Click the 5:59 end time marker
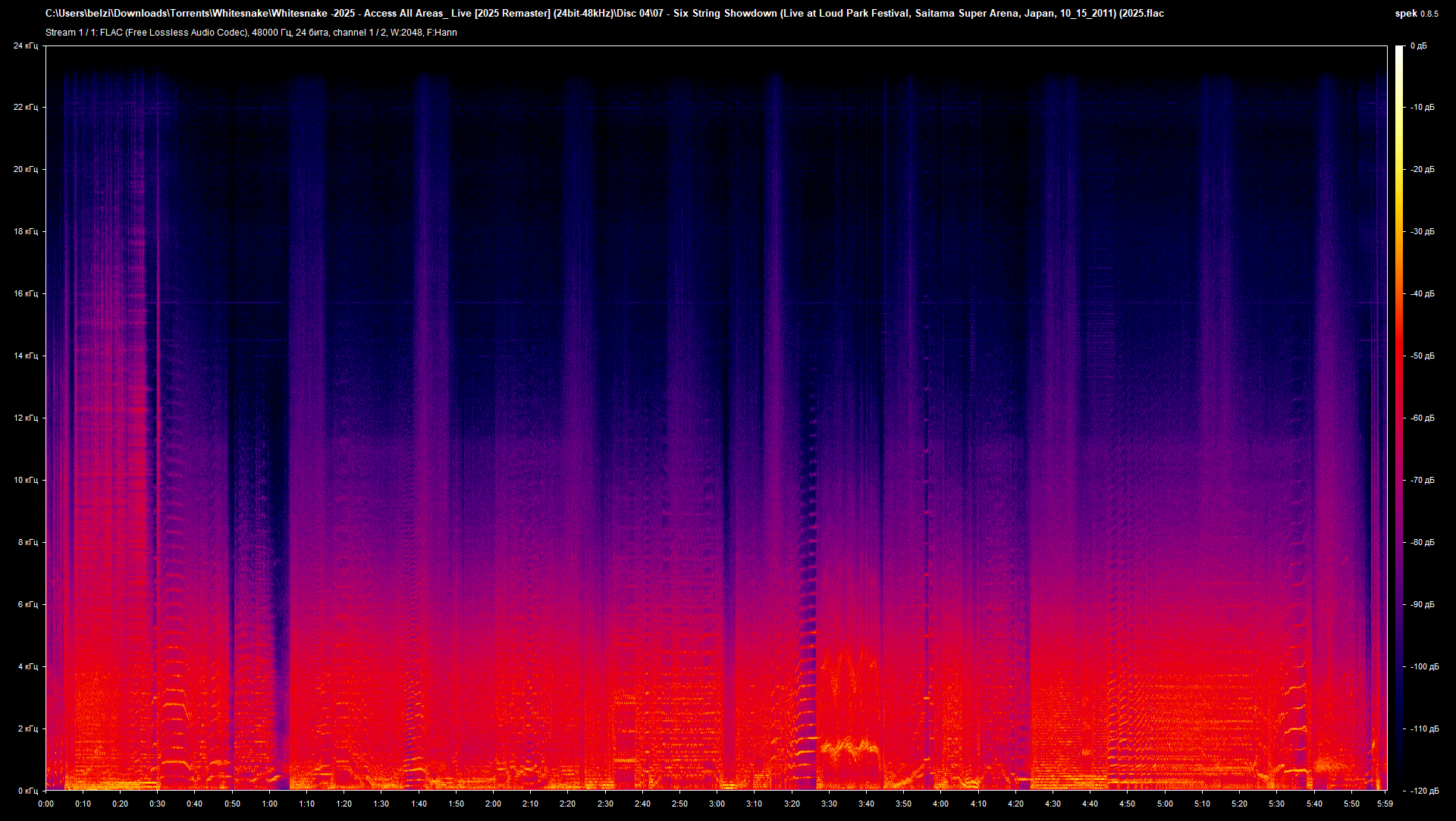 pos(1385,804)
